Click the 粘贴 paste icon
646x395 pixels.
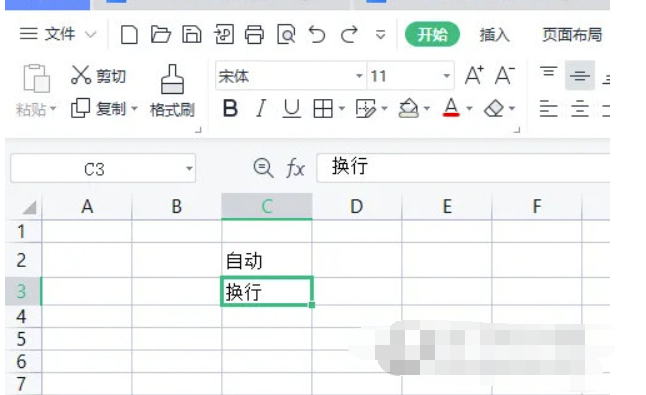37,78
